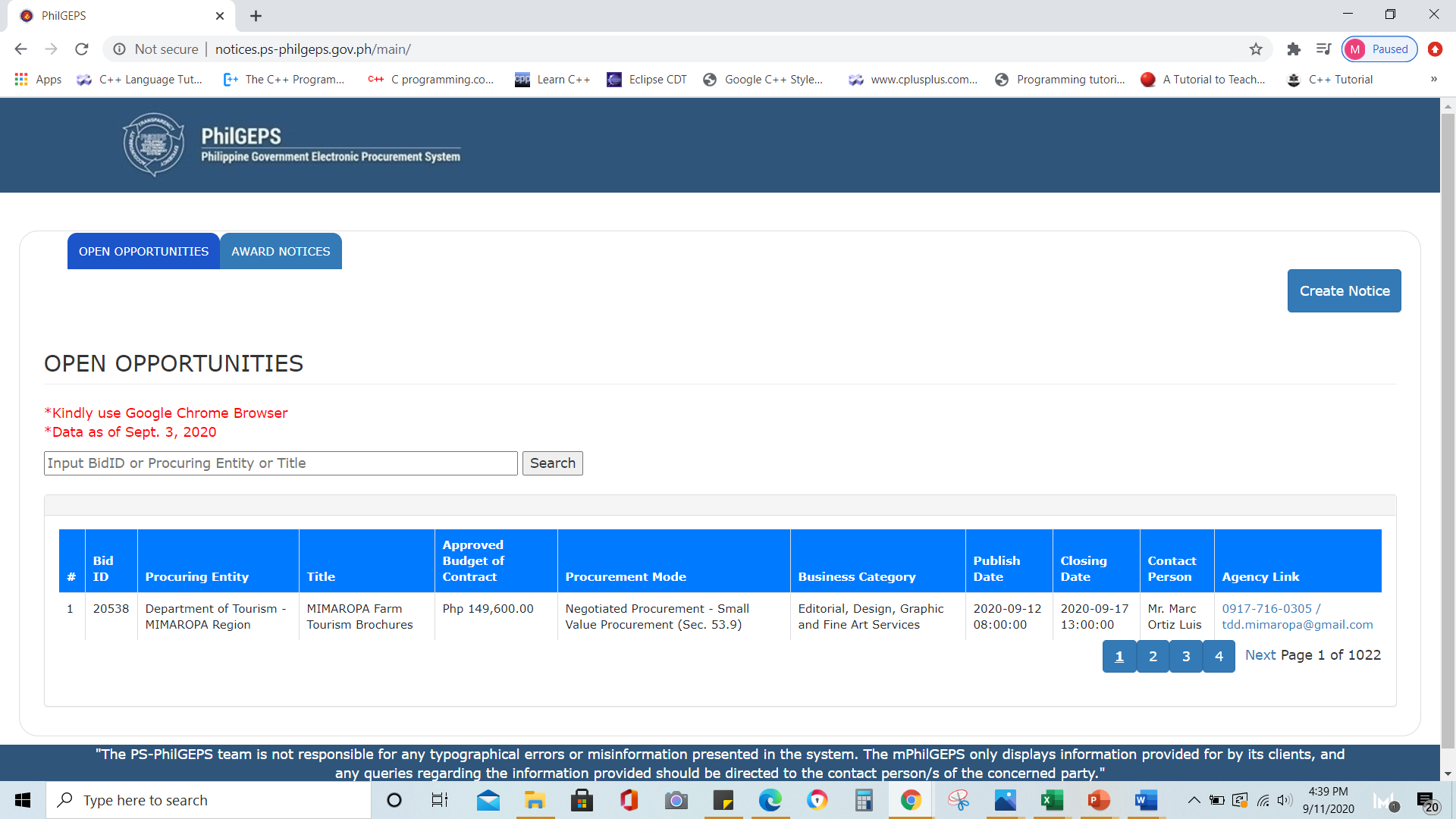1456x819 pixels.
Task: Open the notification center icon
Action: click(x=1426, y=802)
